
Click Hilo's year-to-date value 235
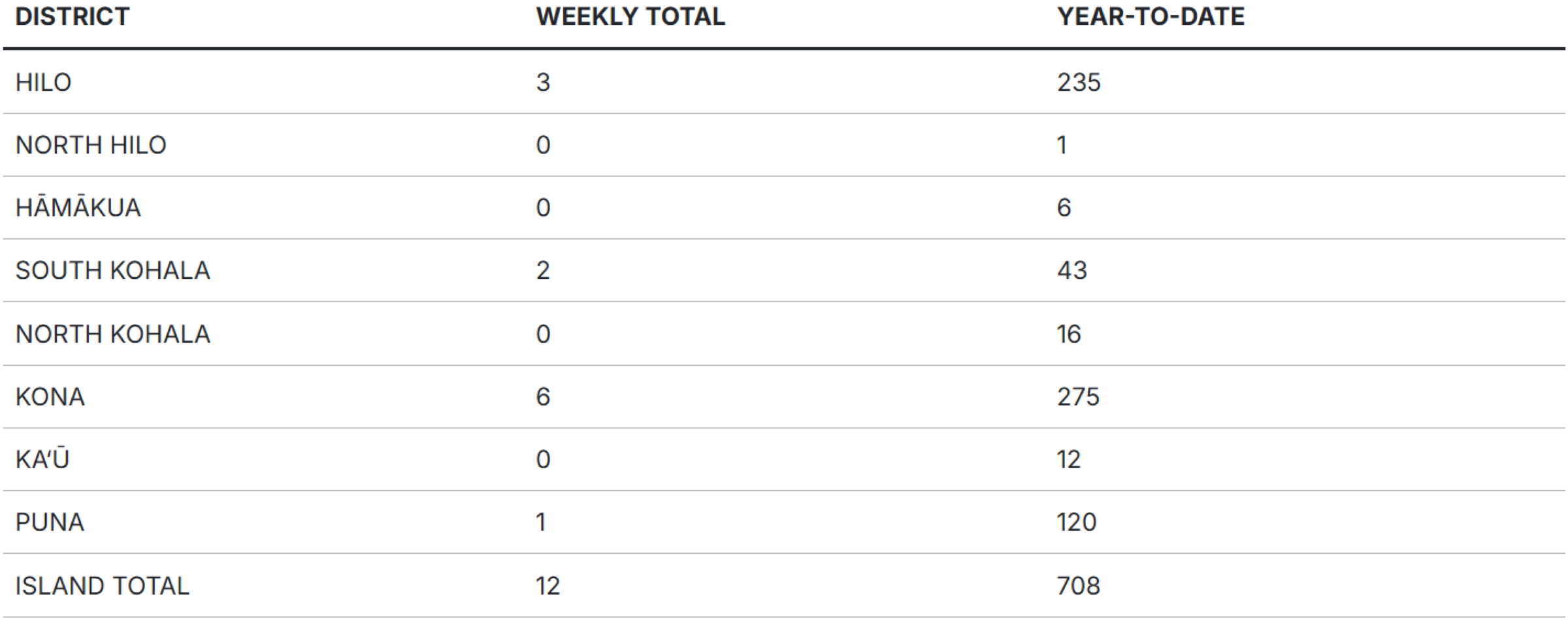1079,82
